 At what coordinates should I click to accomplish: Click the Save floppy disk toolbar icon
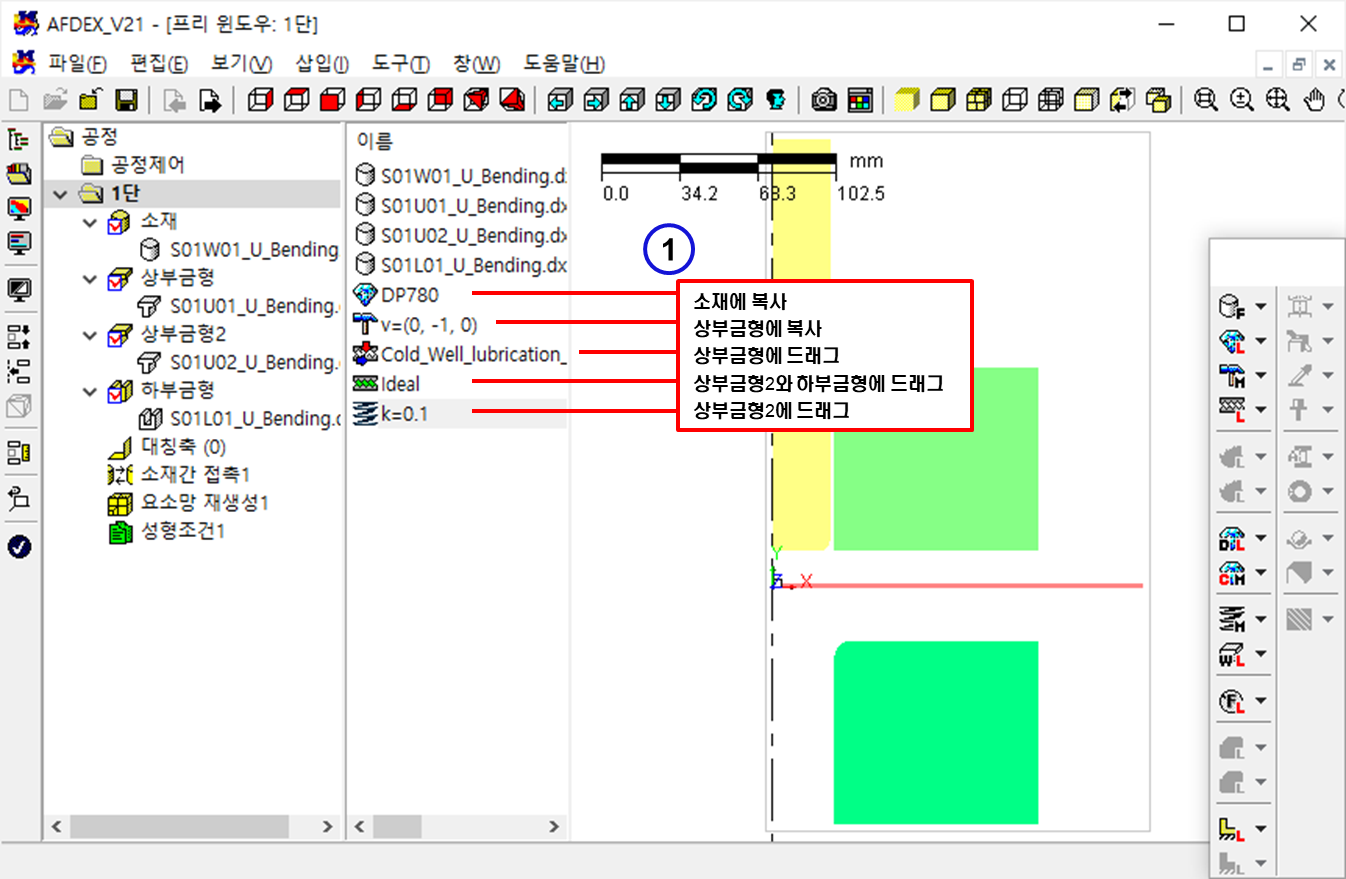pyautogui.click(x=126, y=100)
